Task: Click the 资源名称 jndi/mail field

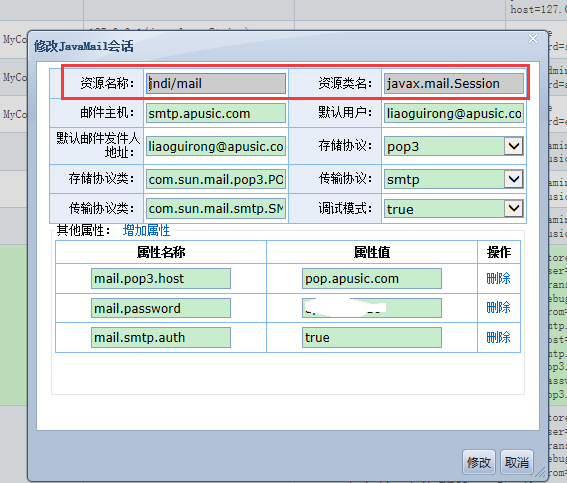Action: point(216,84)
